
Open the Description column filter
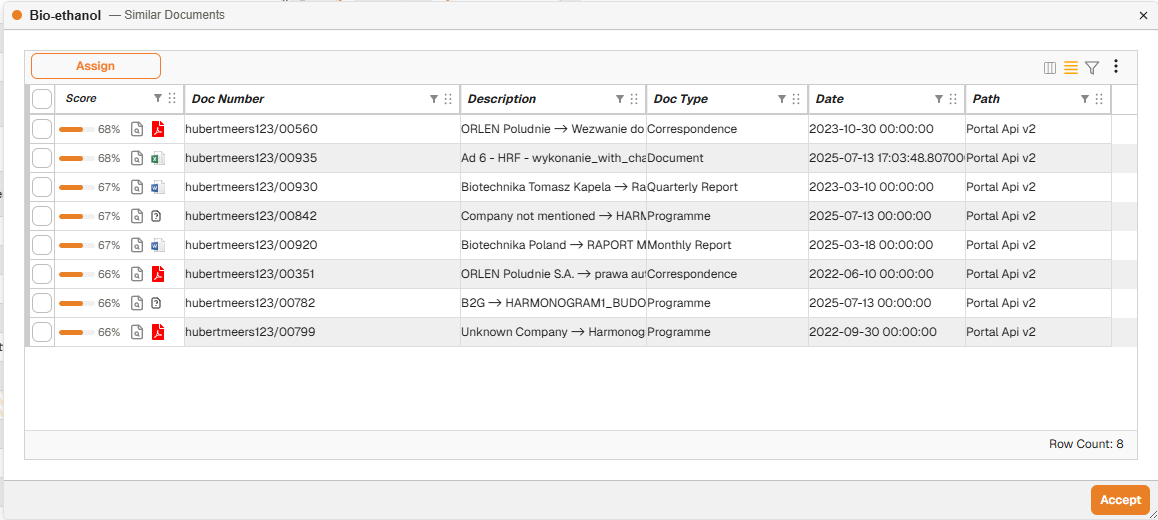[620, 98]
